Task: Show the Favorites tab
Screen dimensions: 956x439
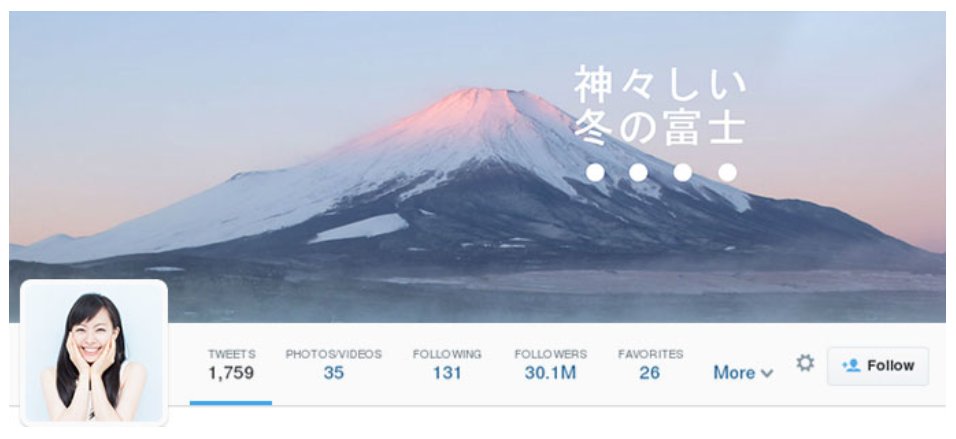Action: pos(650,365)
